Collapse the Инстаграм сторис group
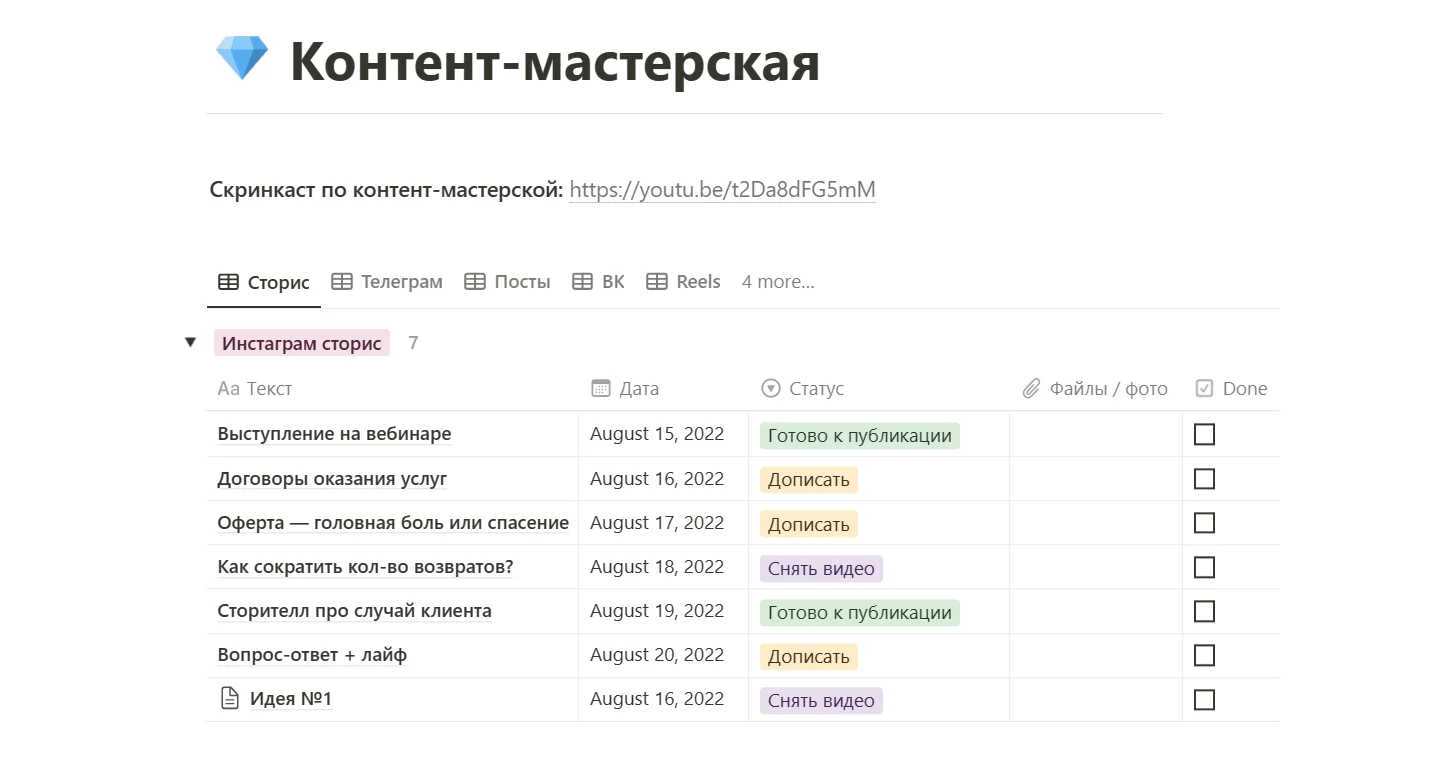The width and height of the screenshot is (1431, 763). [190, 343]
